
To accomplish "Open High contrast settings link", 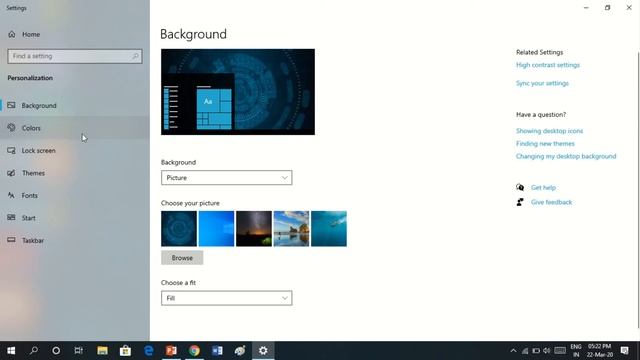I will click(x=548, y=65).
